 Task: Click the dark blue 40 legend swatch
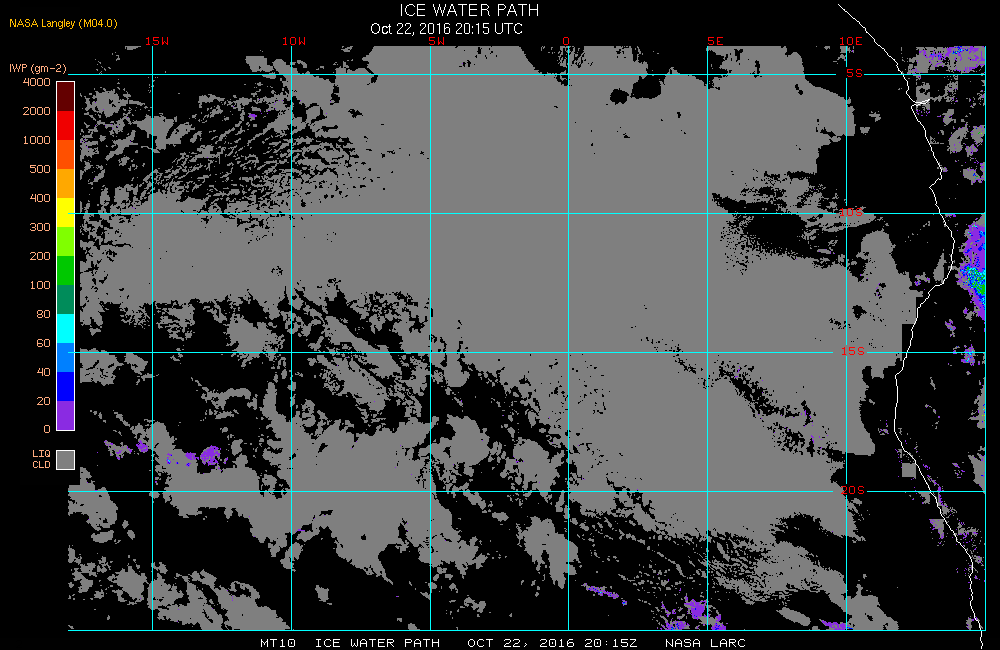point(66,387)
